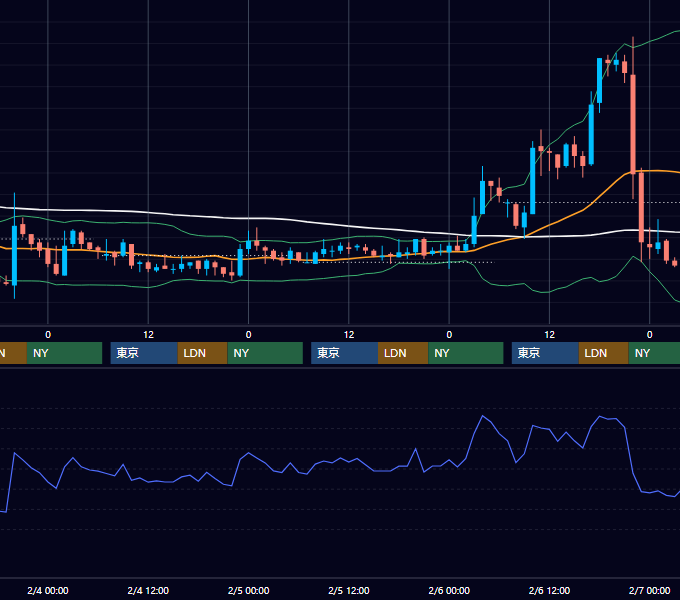Viewport: 680px width, 600px height.
Task: Click the 2/6 00:00 date label
Action: [x=449, y=590]
